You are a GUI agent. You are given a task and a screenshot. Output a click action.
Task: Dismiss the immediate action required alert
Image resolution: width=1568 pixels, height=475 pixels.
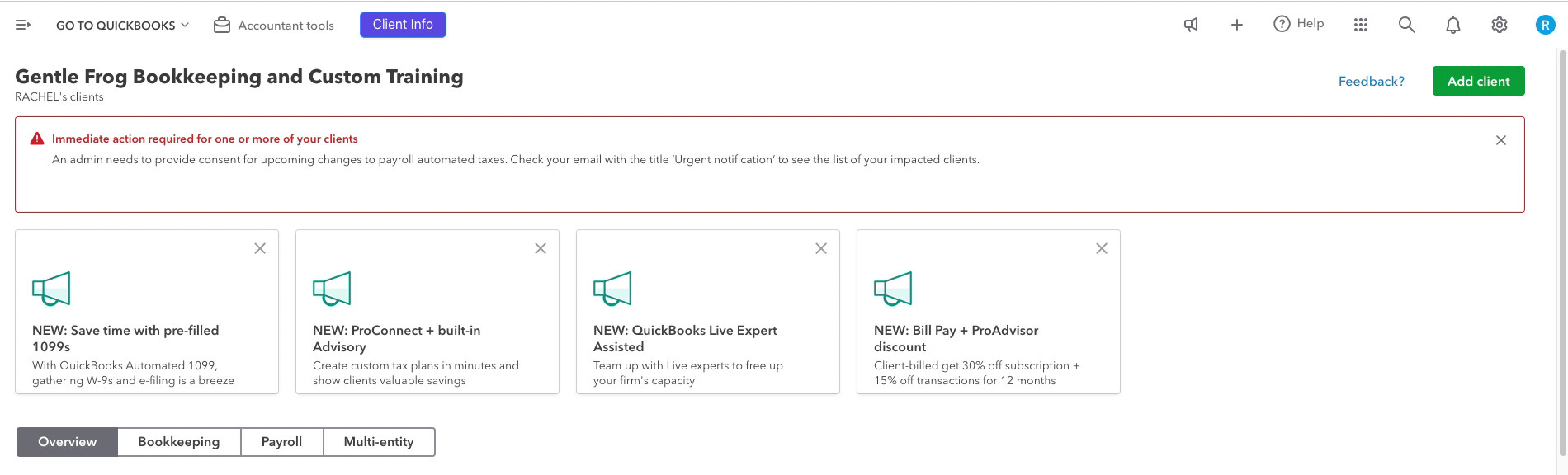point(1501,140)
